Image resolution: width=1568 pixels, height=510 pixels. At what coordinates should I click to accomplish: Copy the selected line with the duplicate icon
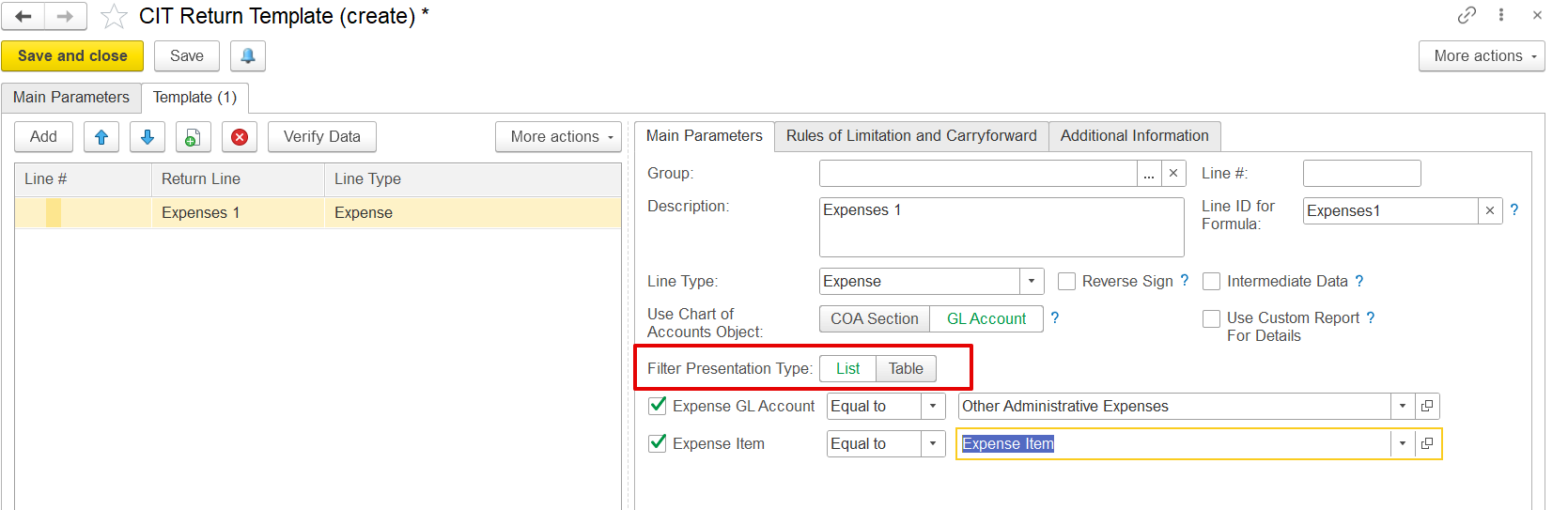point(193,137)
